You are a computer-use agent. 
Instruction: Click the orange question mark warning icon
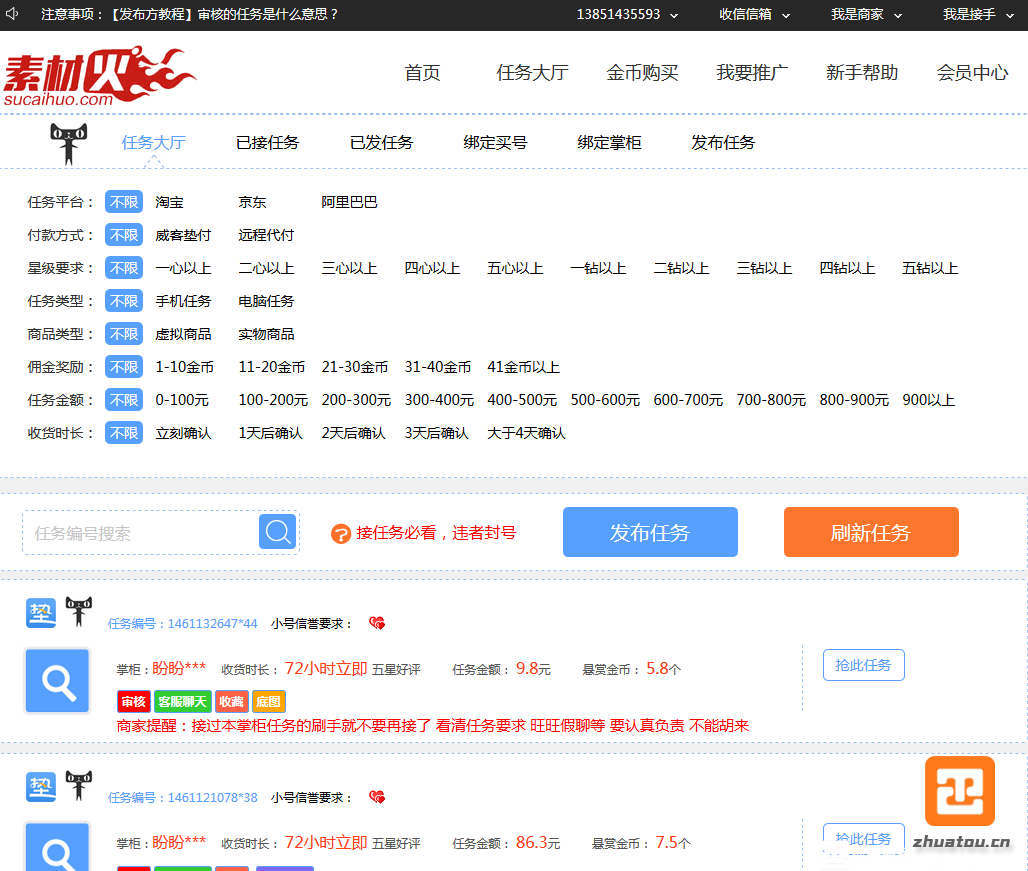pyautogui.click(x=341, y=534)
